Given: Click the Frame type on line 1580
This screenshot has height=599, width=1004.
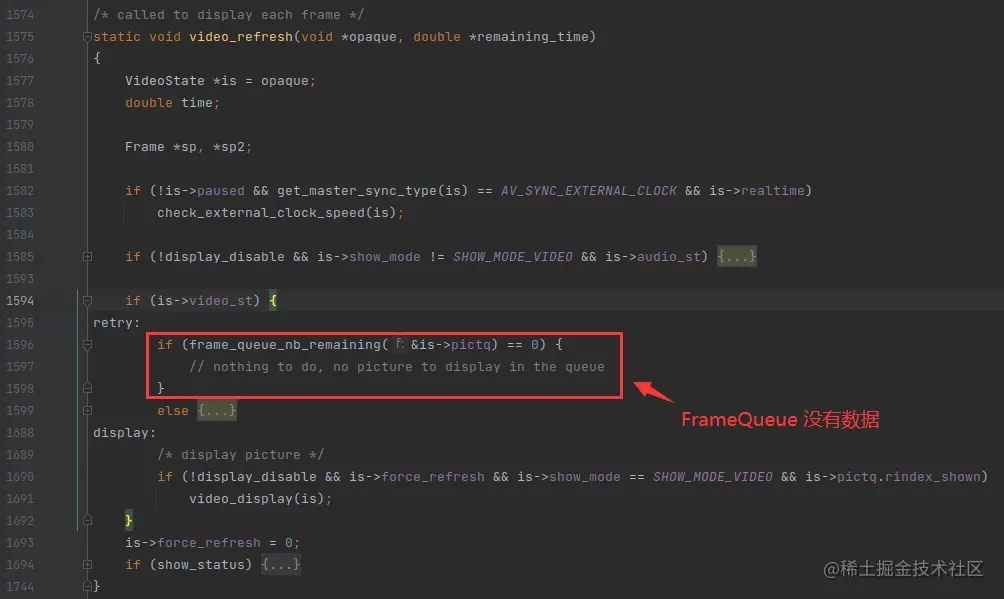Looking at the screenshot, I should coord(145,147).
